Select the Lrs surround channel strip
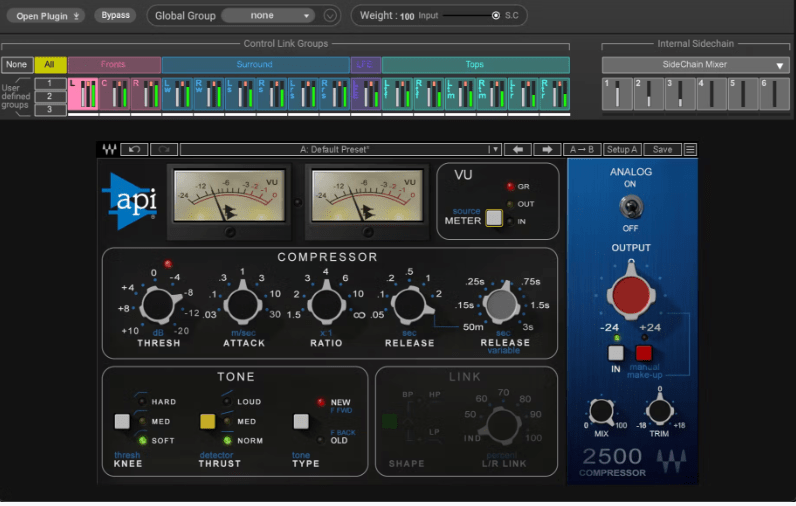This screenshot has width=796, height=506. 303,94
